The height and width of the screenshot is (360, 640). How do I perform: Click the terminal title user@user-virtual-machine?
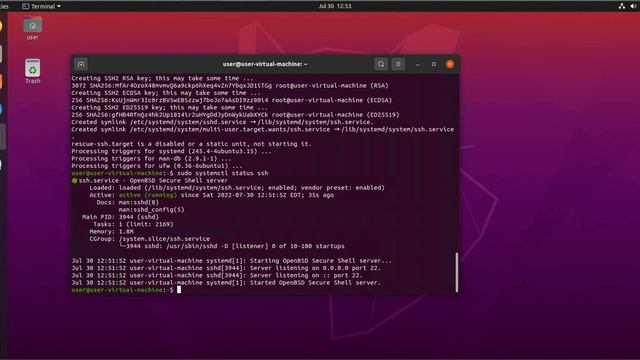coord(265,64)
